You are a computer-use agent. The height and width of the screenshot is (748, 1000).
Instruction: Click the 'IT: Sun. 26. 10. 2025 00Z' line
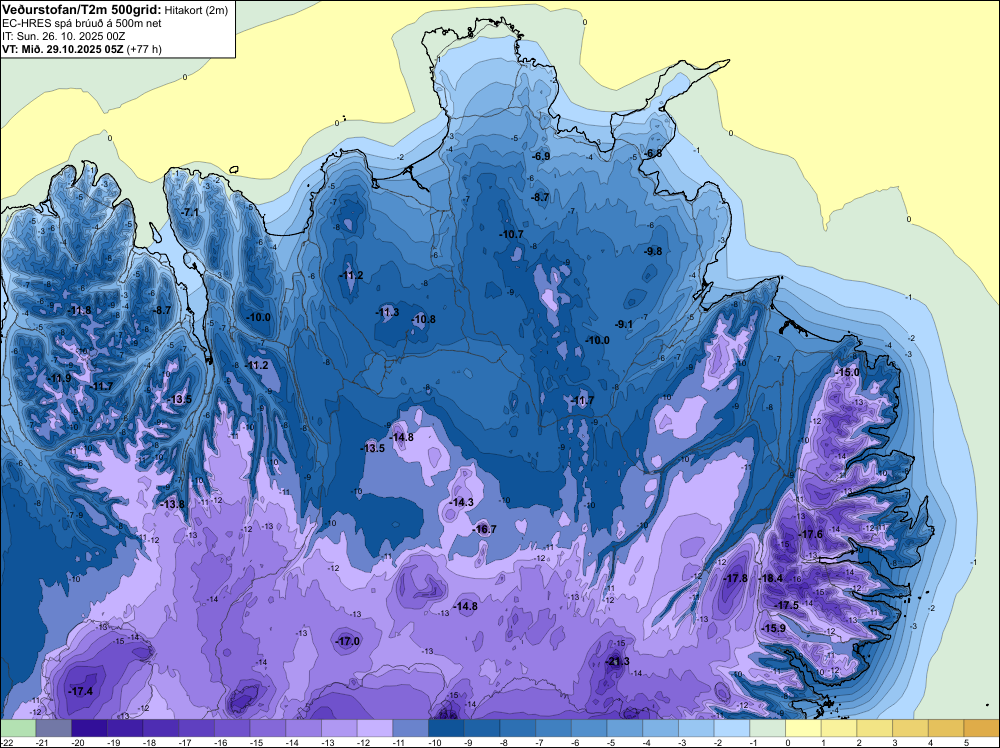pos(64,36)
